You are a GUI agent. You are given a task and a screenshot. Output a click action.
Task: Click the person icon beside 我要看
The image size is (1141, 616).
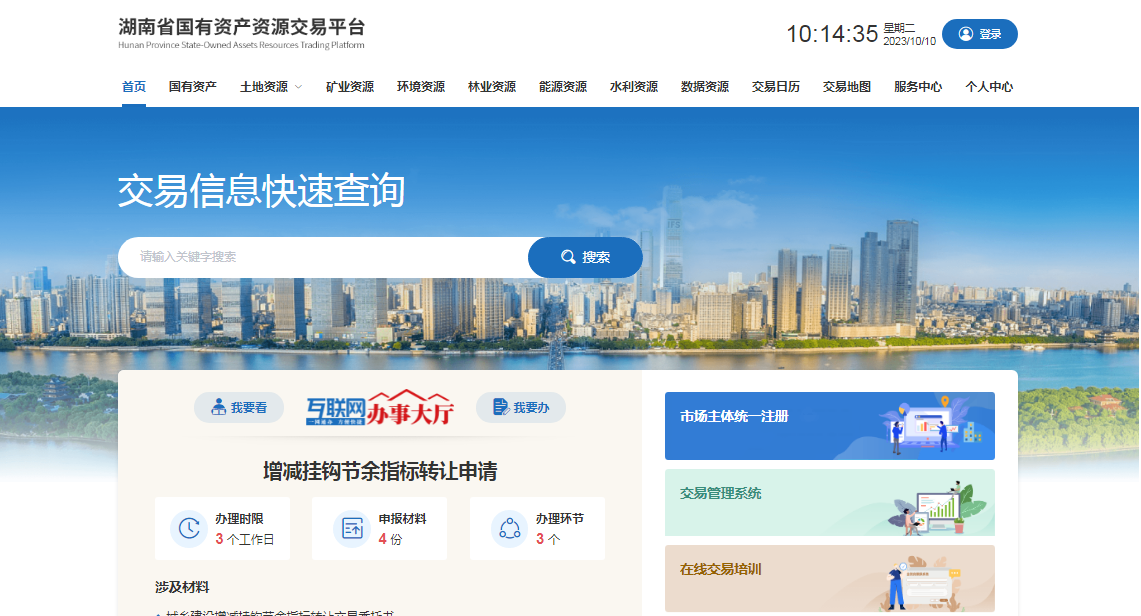[x=218, y=408]
